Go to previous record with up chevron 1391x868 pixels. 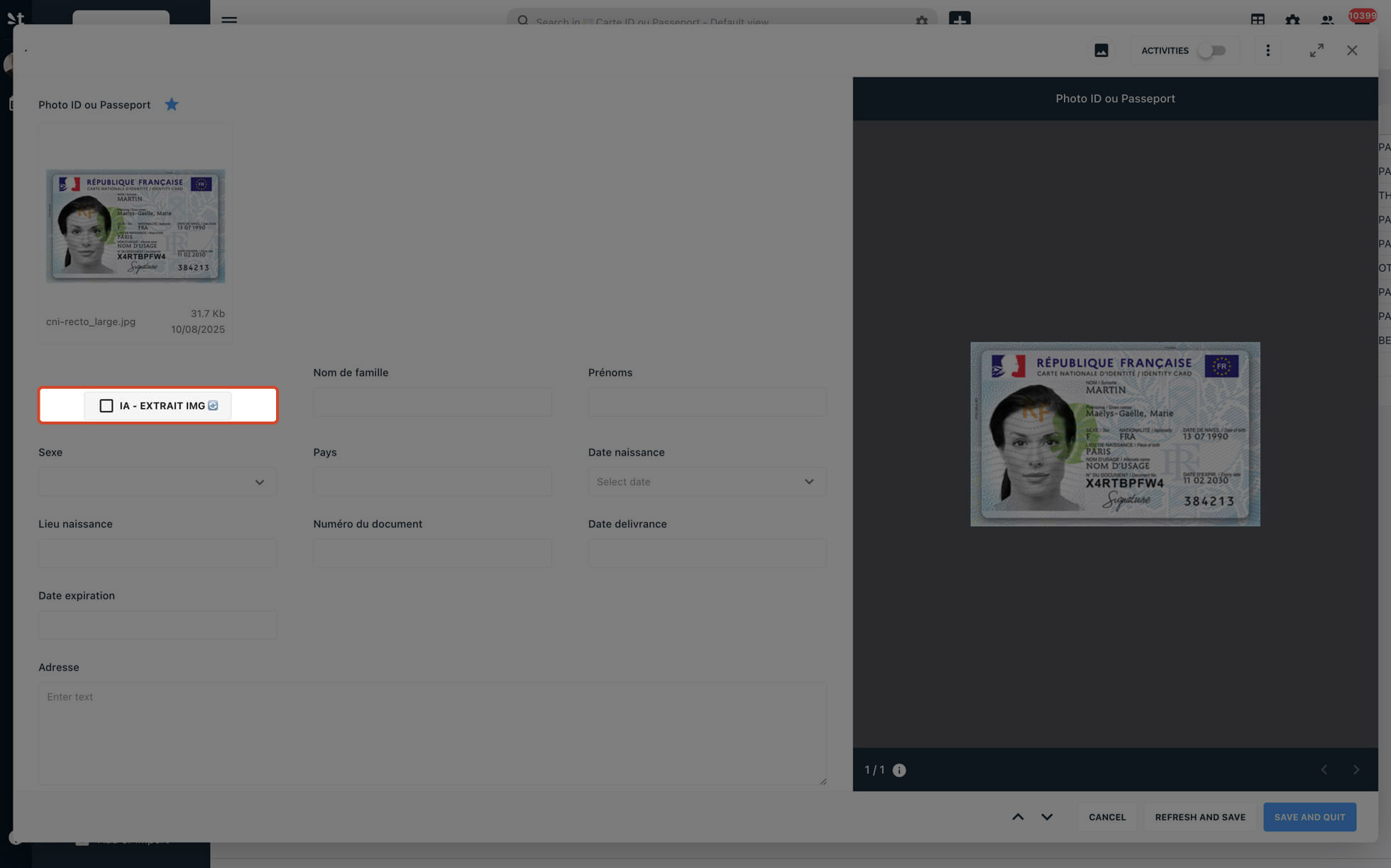[x=1018, y=817]
